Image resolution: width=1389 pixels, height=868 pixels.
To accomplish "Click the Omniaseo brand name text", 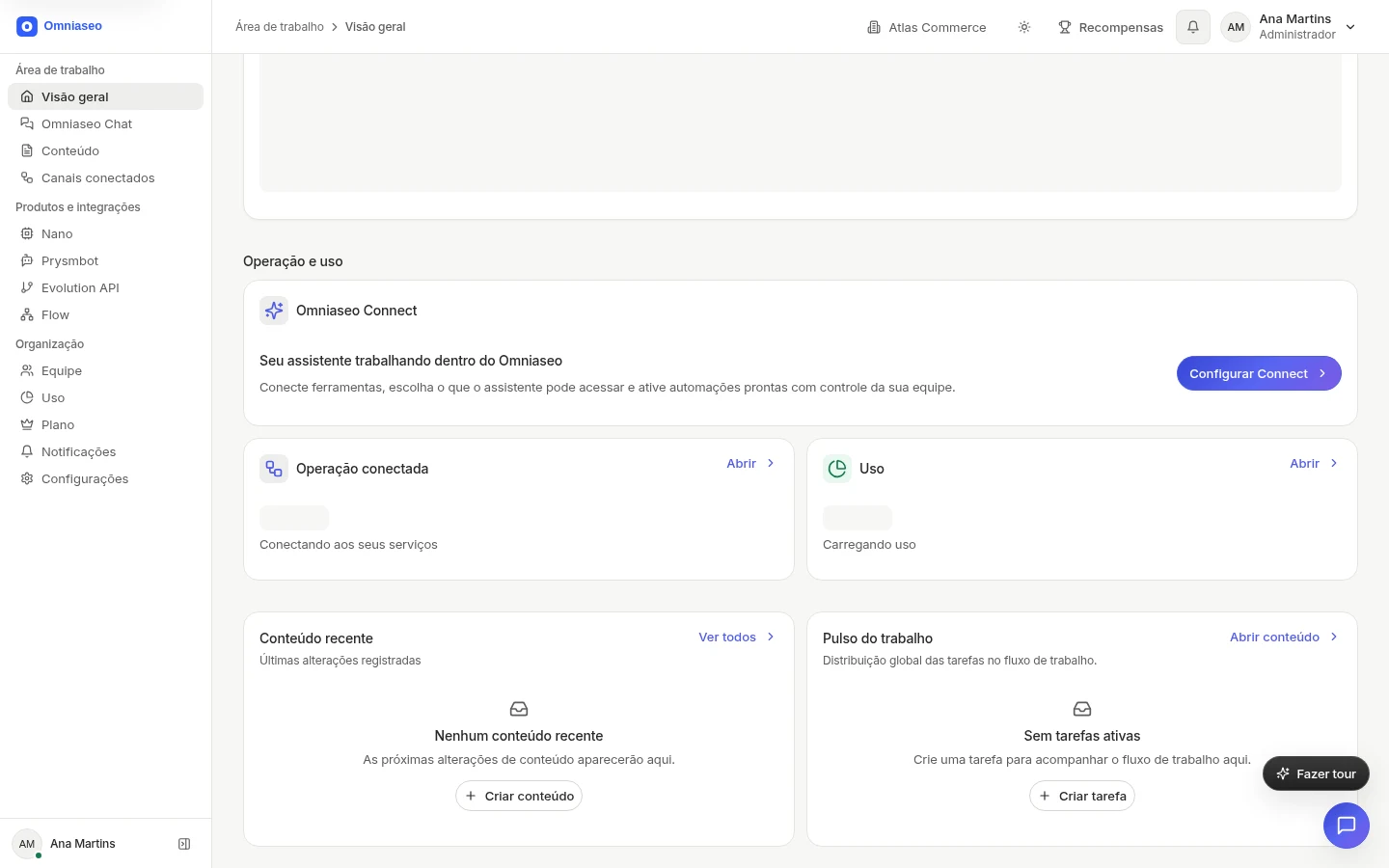I will pos(73,26).
